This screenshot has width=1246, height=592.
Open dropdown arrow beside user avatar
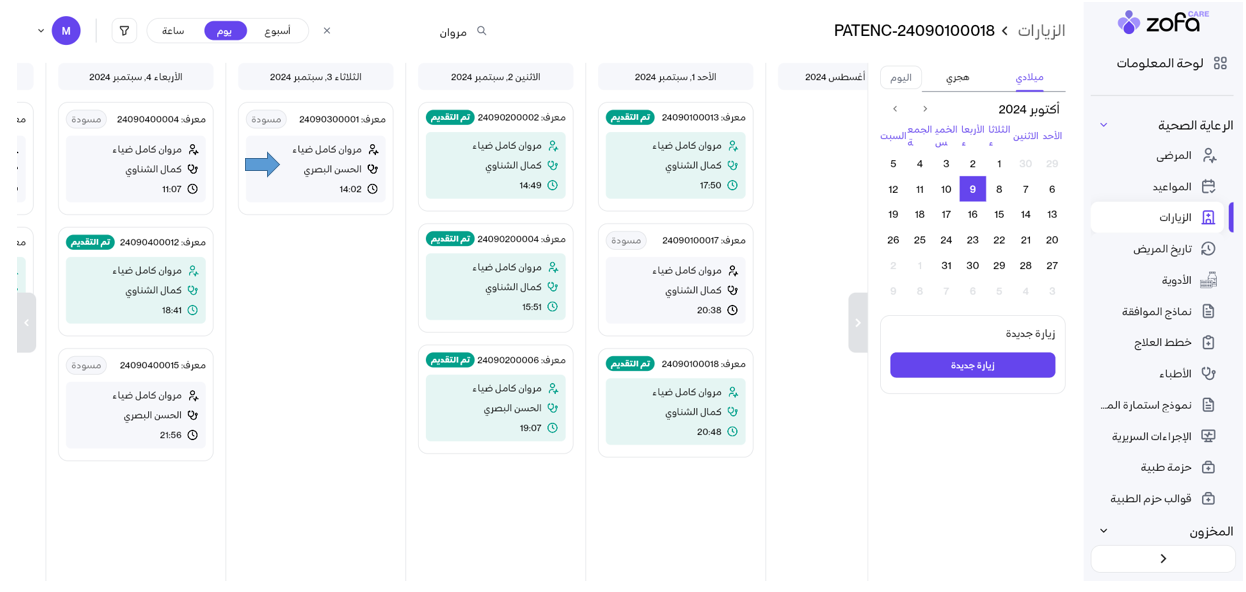tap(41, 31)
